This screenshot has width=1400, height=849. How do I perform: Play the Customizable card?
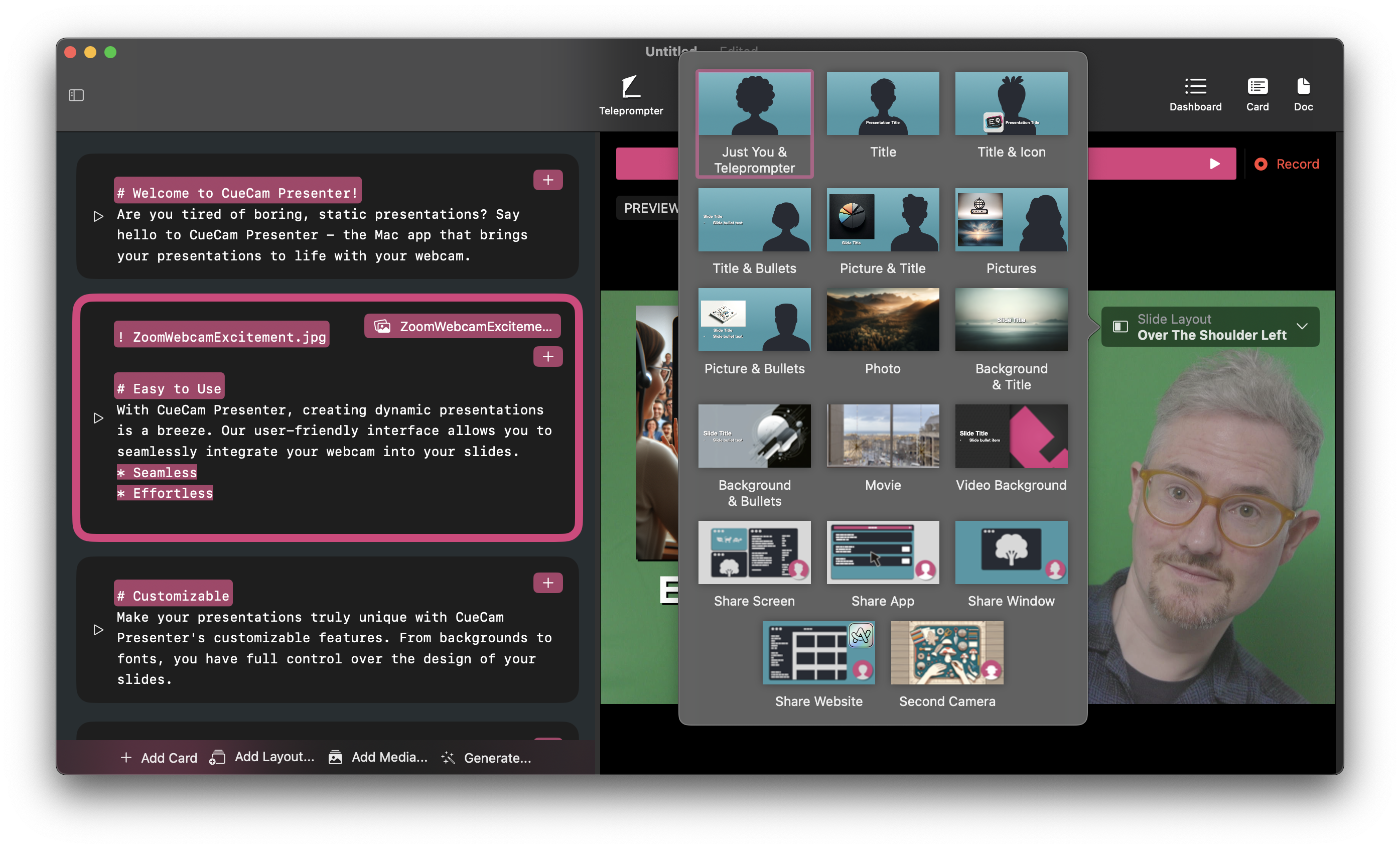pos(98,630)
